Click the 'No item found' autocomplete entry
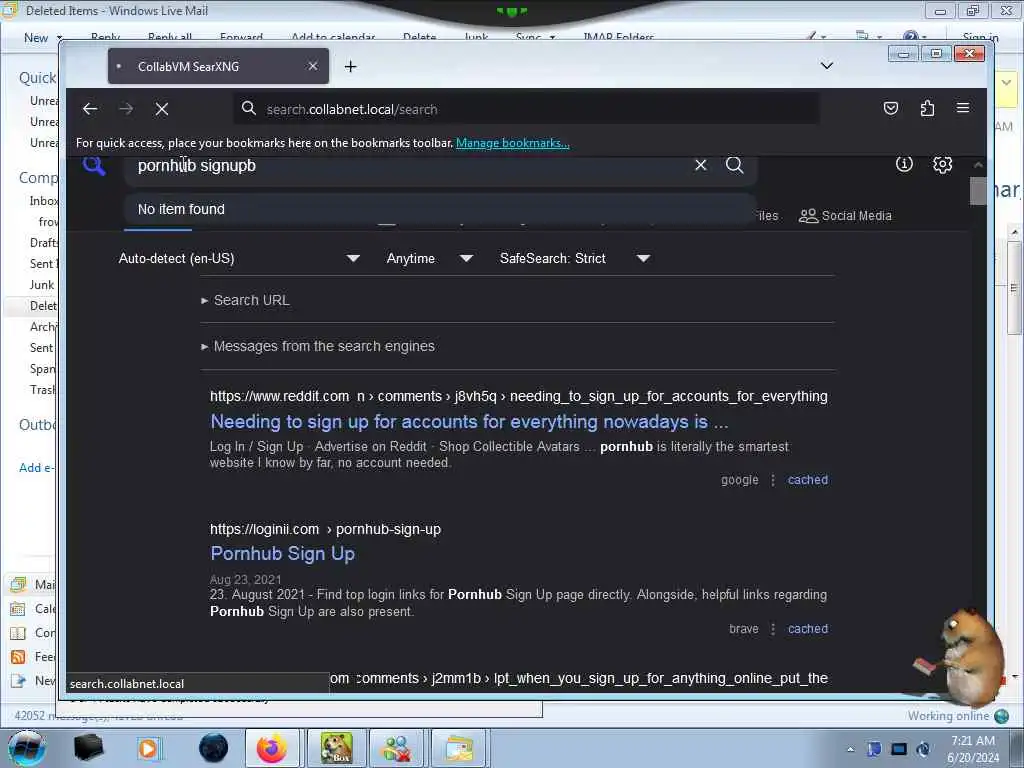1024x768 pixels. pos(440,209)
